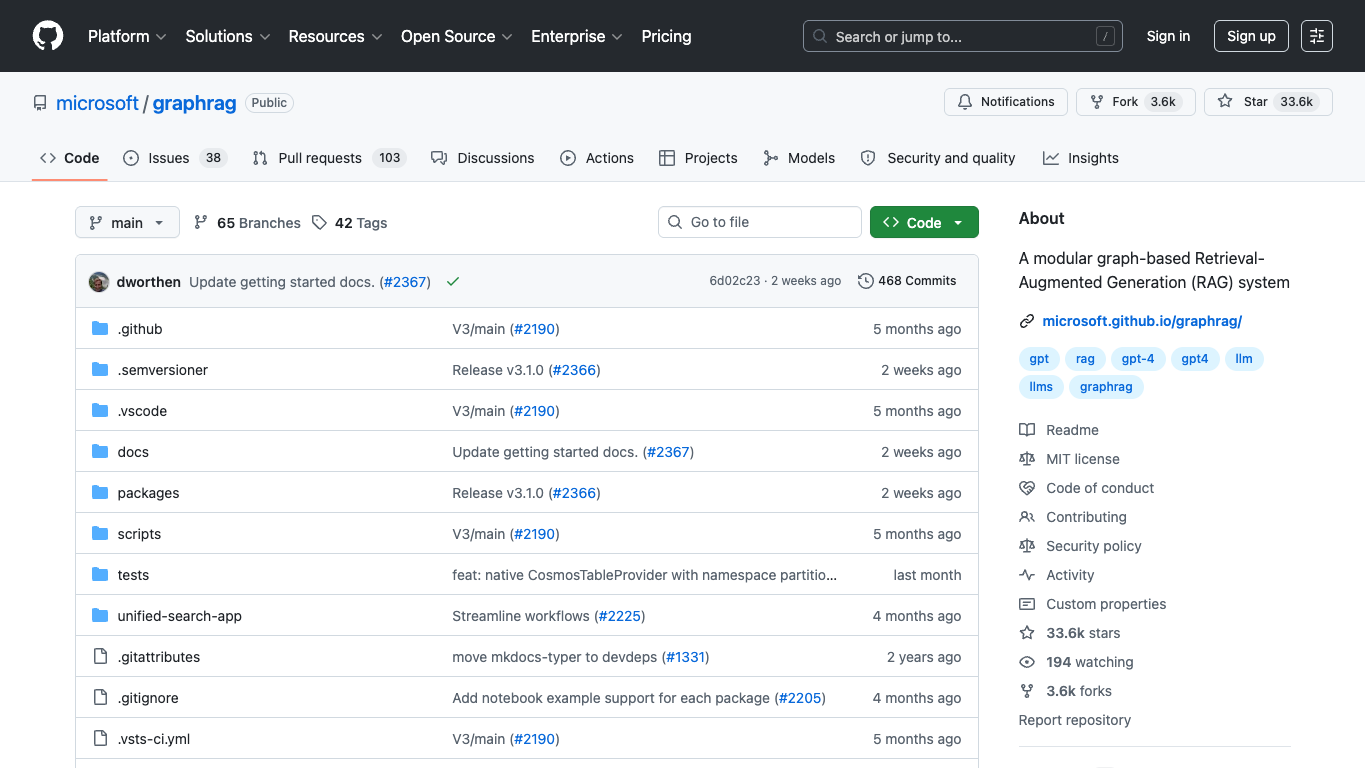
Task: Select the gpt-4 topic tag
Action: (x=1138, y=359)
